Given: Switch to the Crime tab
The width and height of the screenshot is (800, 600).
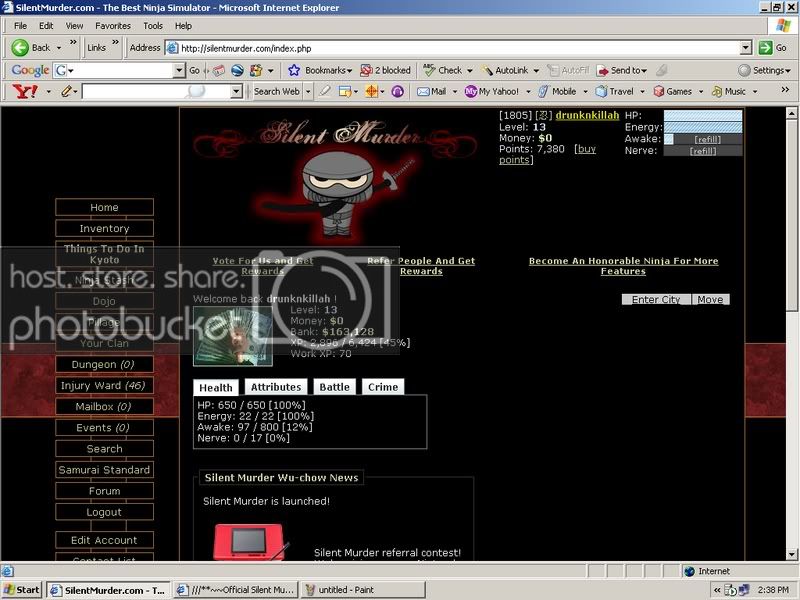Looking at the screenshot, I should pyautogui.click(x=383, y=387).
